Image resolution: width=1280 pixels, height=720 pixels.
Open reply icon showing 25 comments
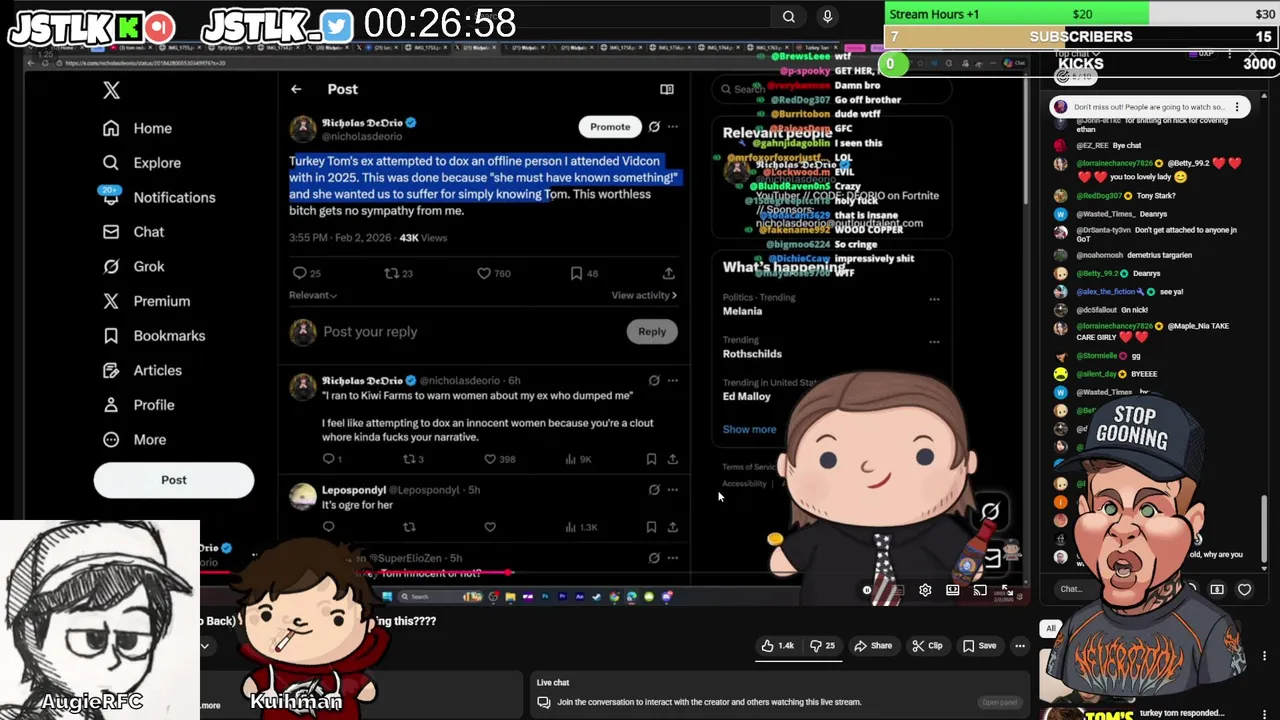coord(299,273)
